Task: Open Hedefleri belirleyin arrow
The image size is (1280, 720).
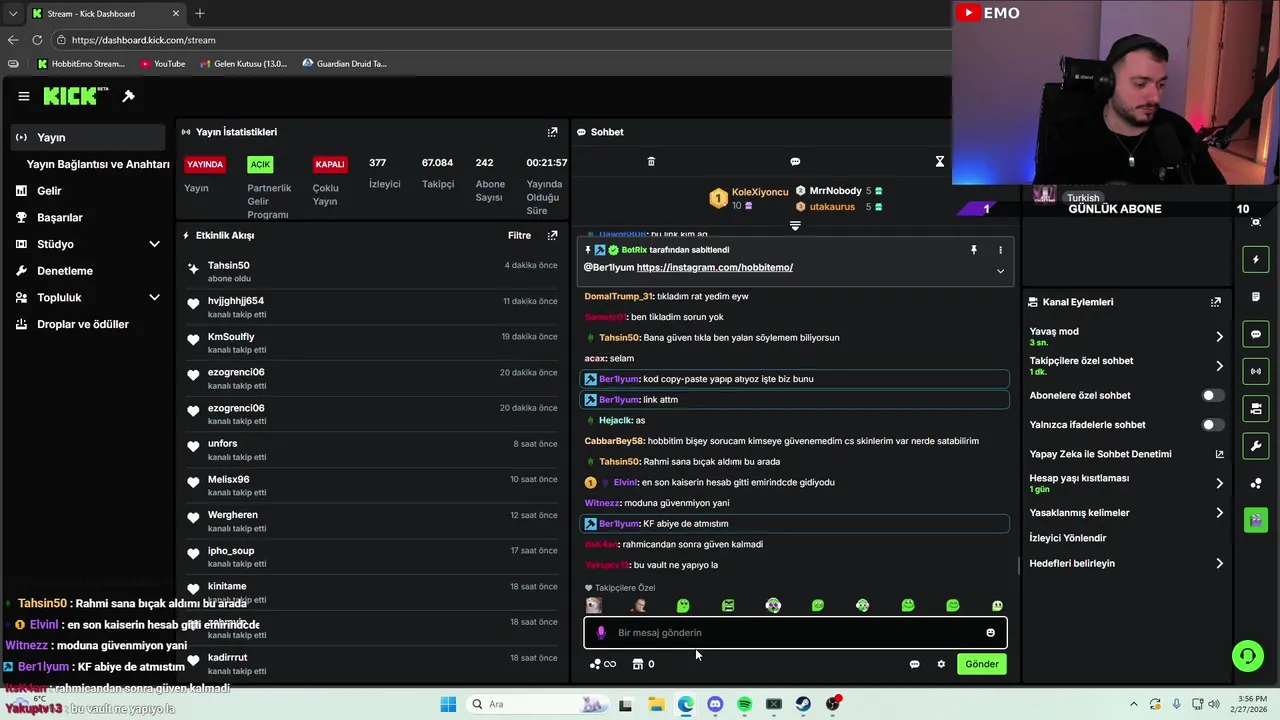Action: [1219, 564]
